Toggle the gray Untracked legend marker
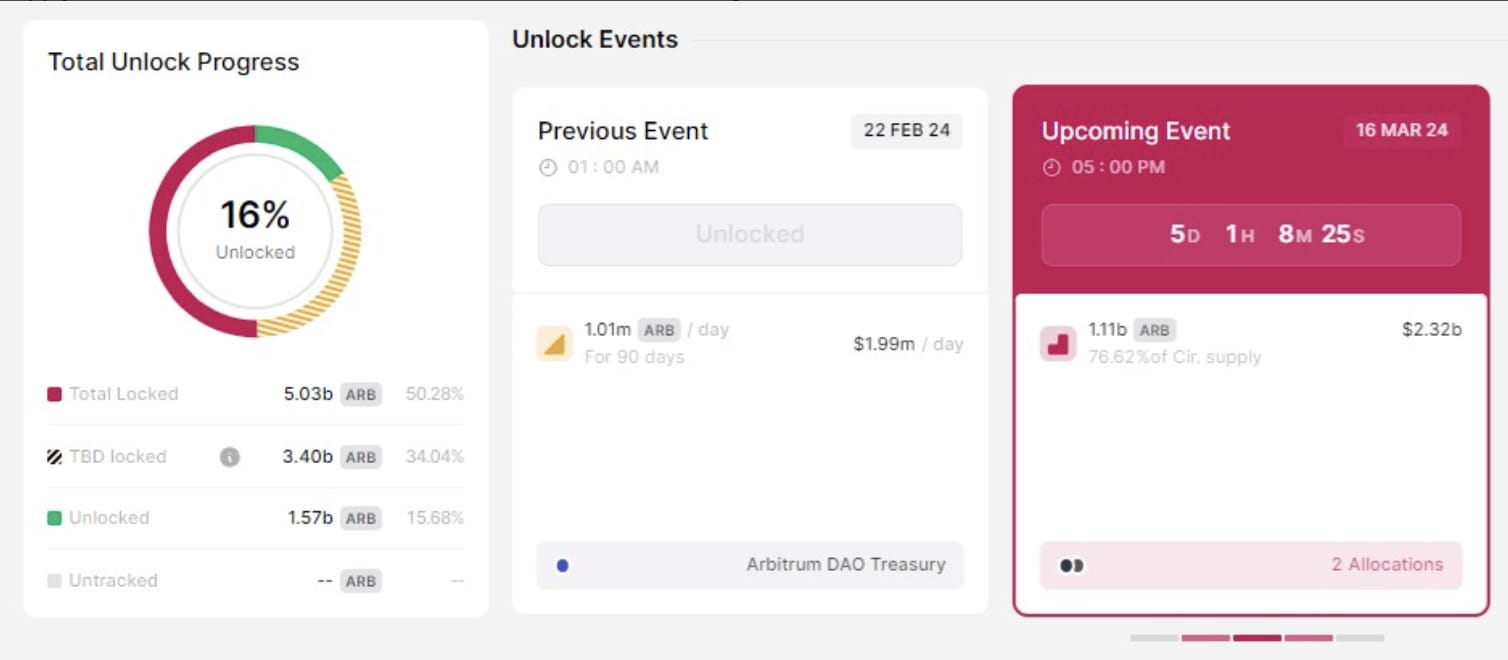The width and height of the screenshot is (1508, 660). (56, 580)
